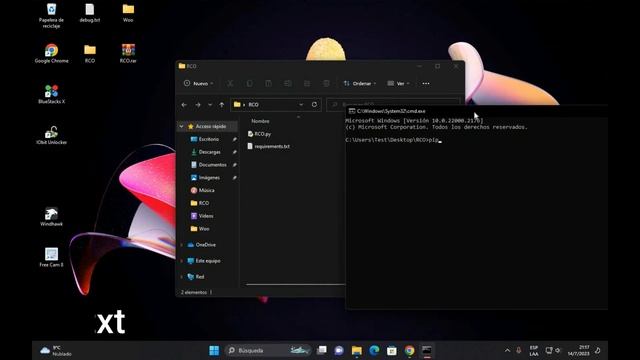This screenshot has width=640, height=360.
Task: Click the Búsqueda taskbar search box
Action: pos(267,350)
